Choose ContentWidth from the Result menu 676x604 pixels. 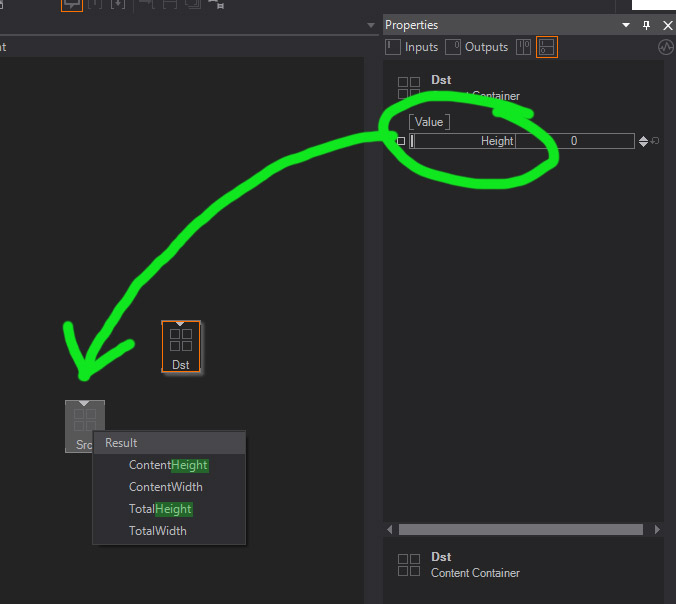pos(165,487)
